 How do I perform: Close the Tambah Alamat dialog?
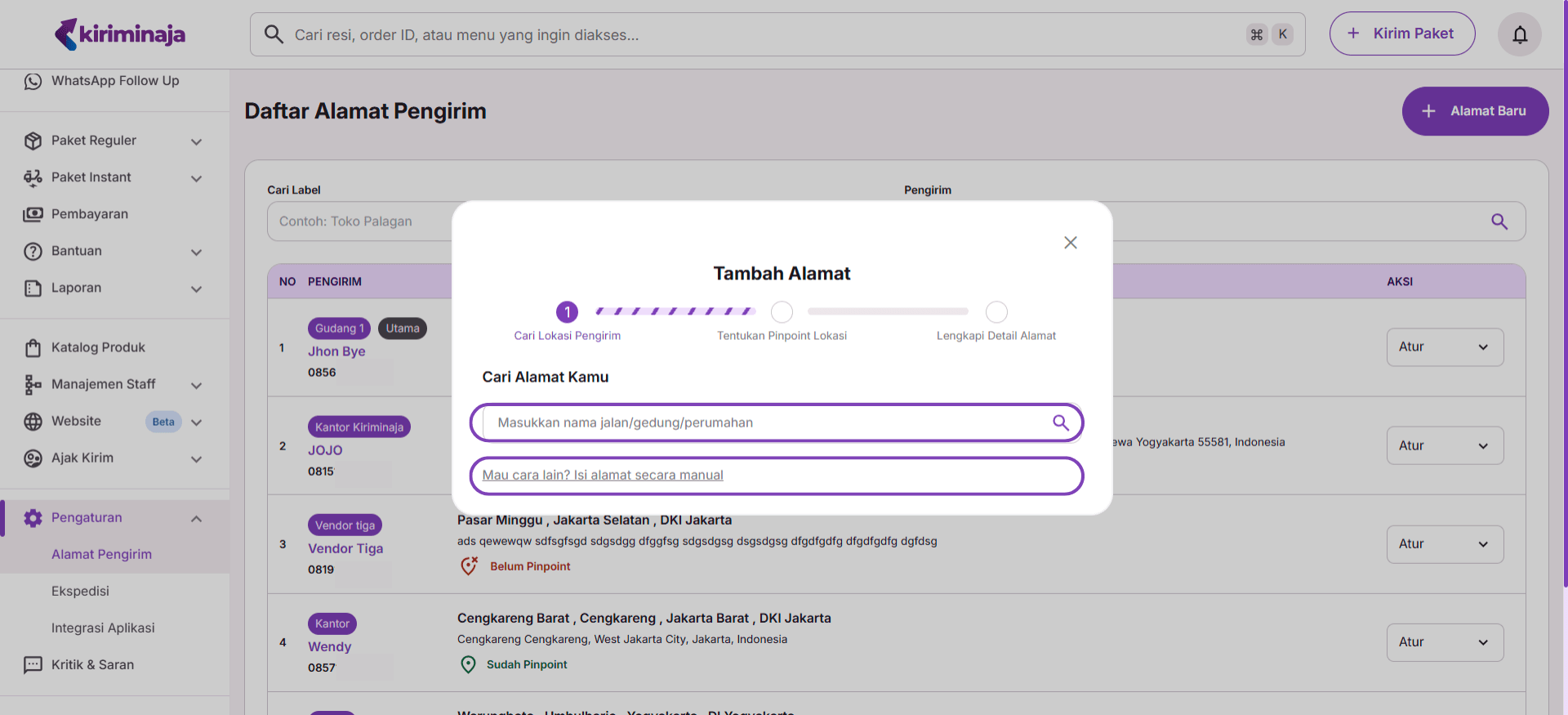click(1070, 243)
